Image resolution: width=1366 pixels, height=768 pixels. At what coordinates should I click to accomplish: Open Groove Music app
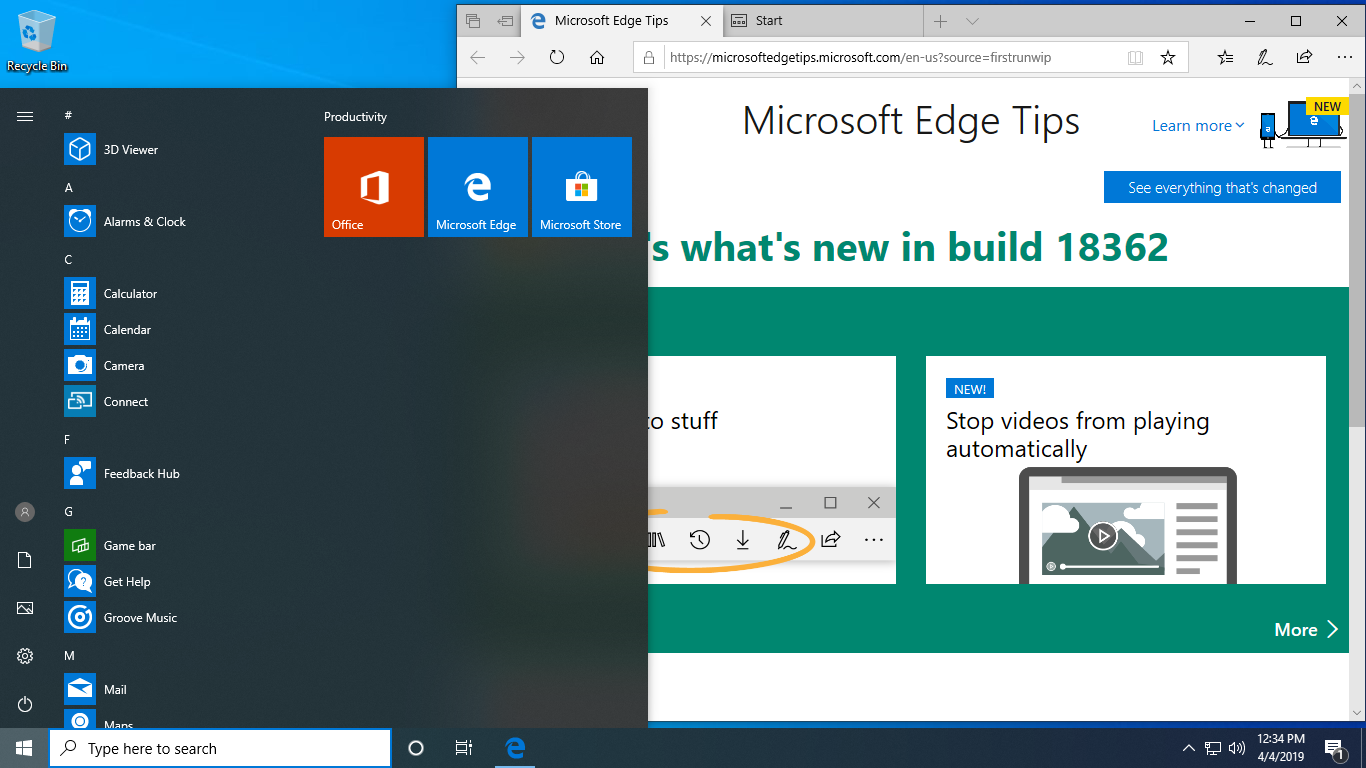pyautogui.click(x=140, y=618)
